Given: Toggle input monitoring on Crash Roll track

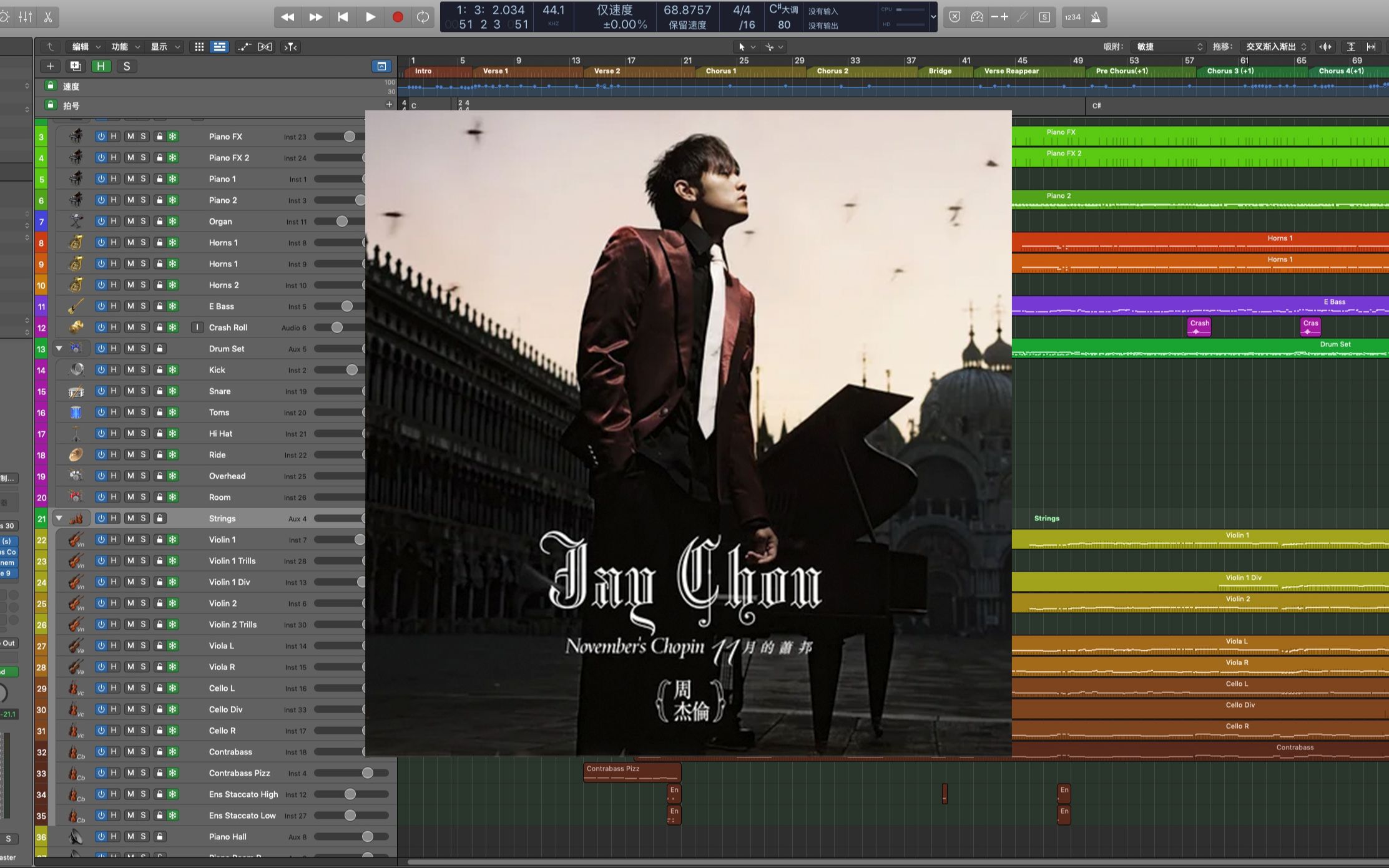Looking at the screenshot, I should [197, 327].
